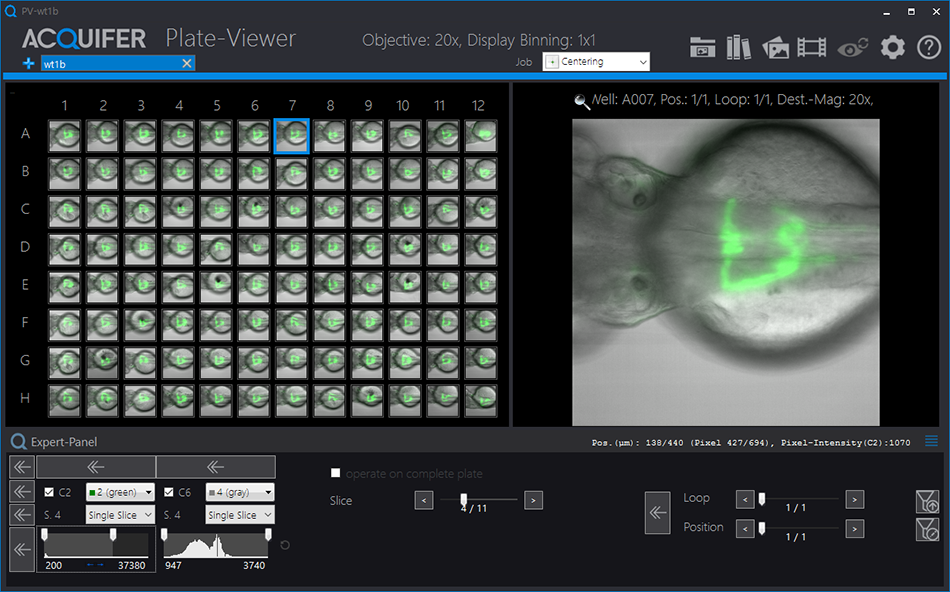This screenshot has width=950, height=592.
Task: Select the wt1b plate tab
Action: (110, 63)
